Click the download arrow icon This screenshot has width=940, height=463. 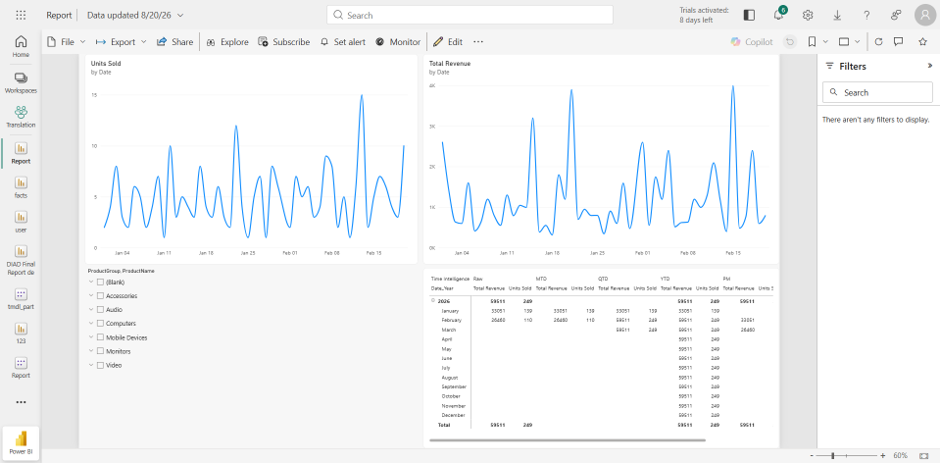pos(837,16)
